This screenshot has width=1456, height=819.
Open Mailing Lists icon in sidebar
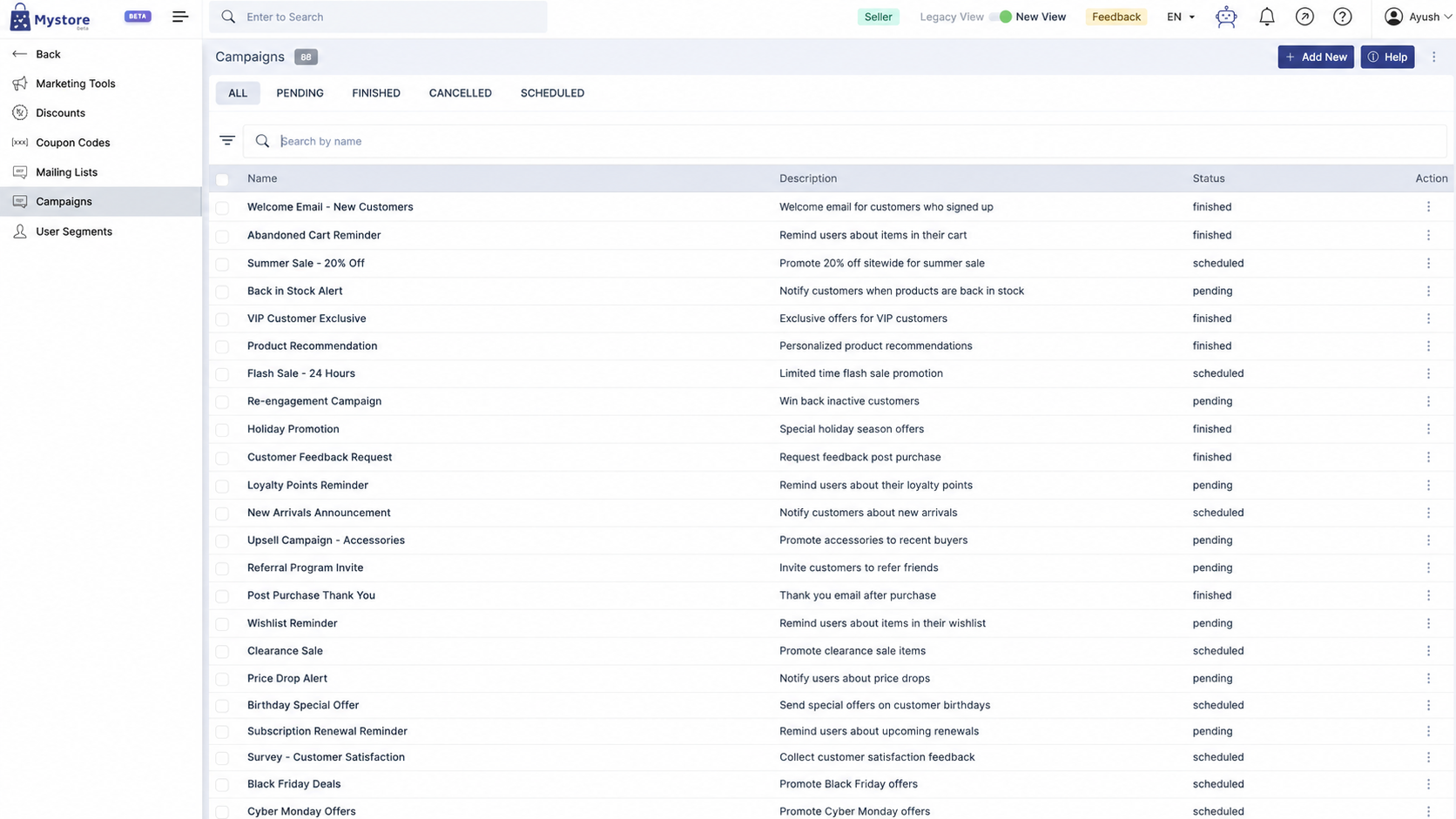[20, 172]
